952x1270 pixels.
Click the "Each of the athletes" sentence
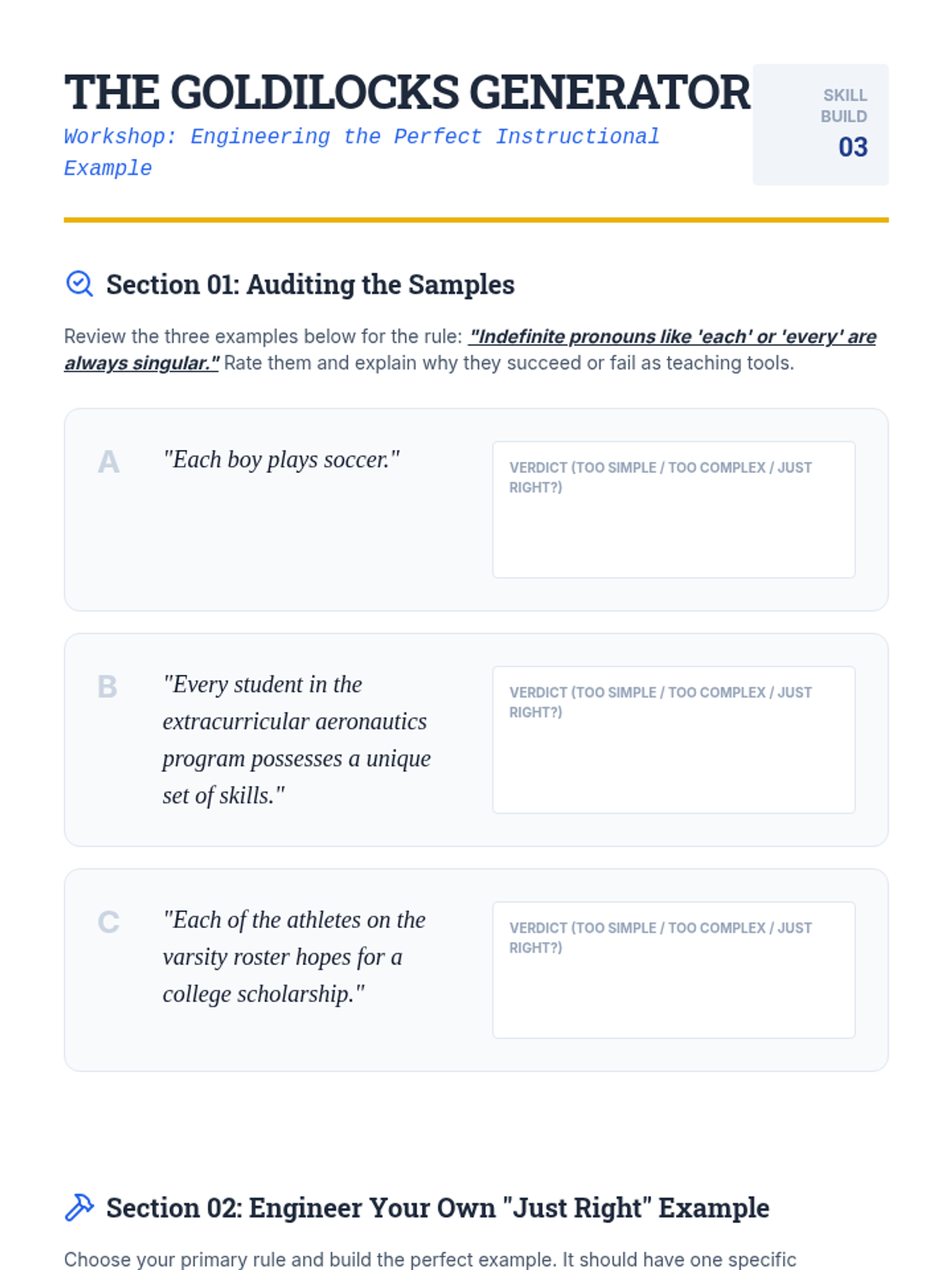tap(294, 956)
